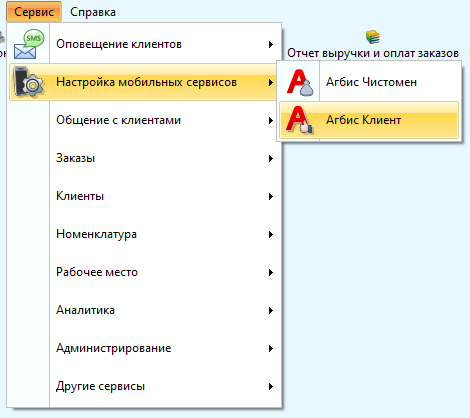
Task: Click the SMS envelope icon for Оповещение клиентов
Action: tap(29, 44)
